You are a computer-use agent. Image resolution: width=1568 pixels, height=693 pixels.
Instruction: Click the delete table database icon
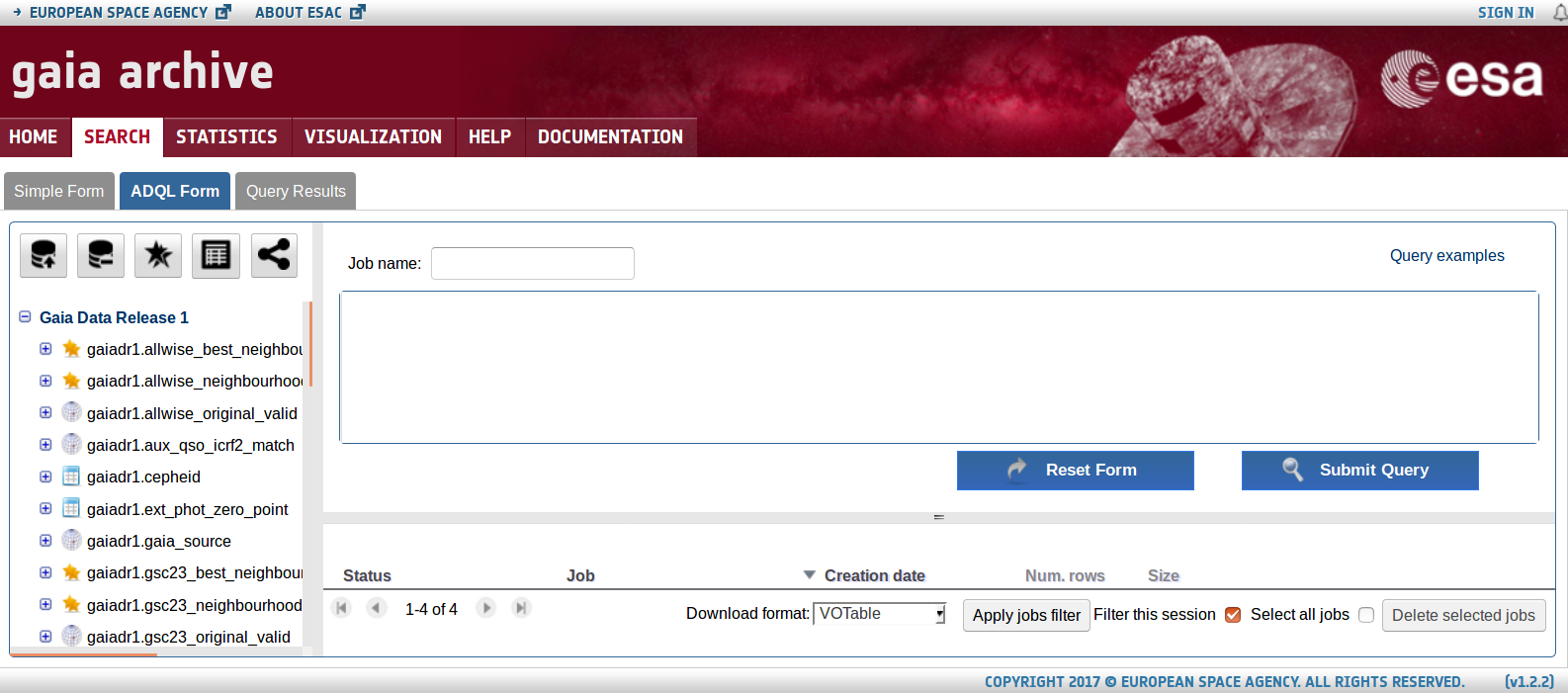(x=101, y=256)
